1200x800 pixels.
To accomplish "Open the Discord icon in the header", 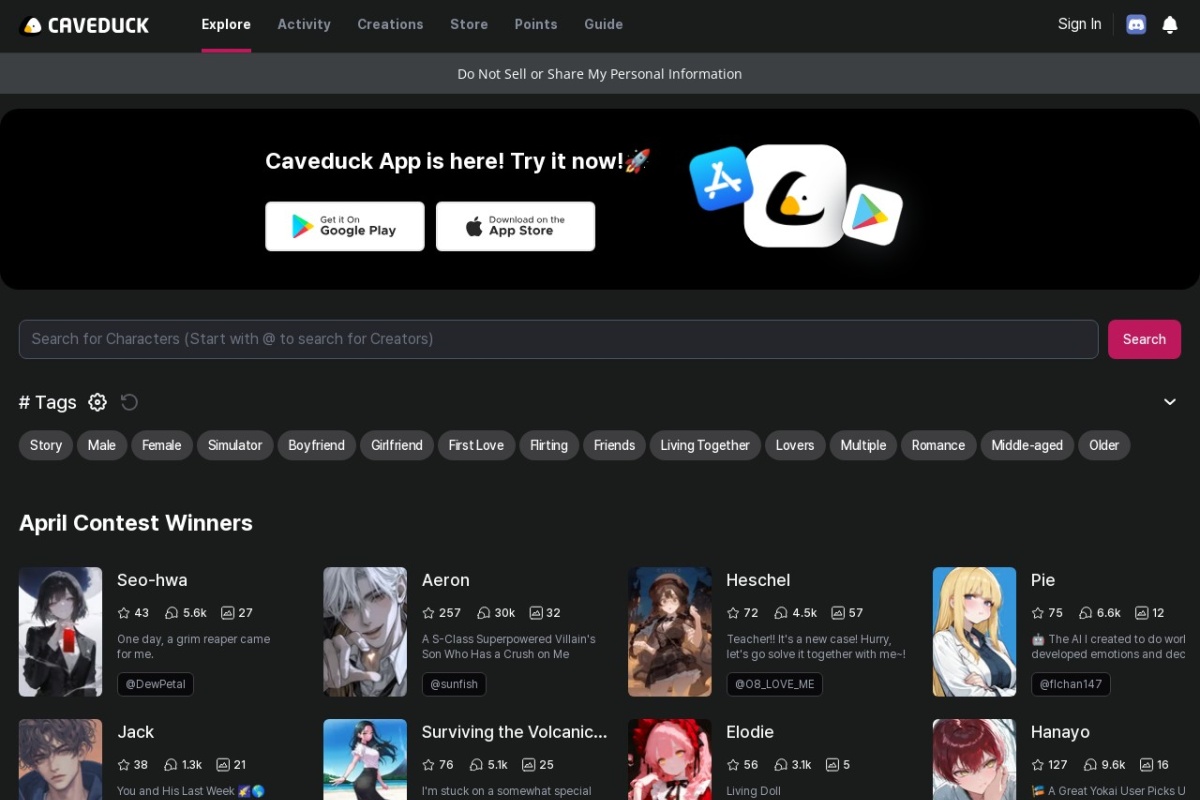I will pyautogui.click(x=1135, y=24).
